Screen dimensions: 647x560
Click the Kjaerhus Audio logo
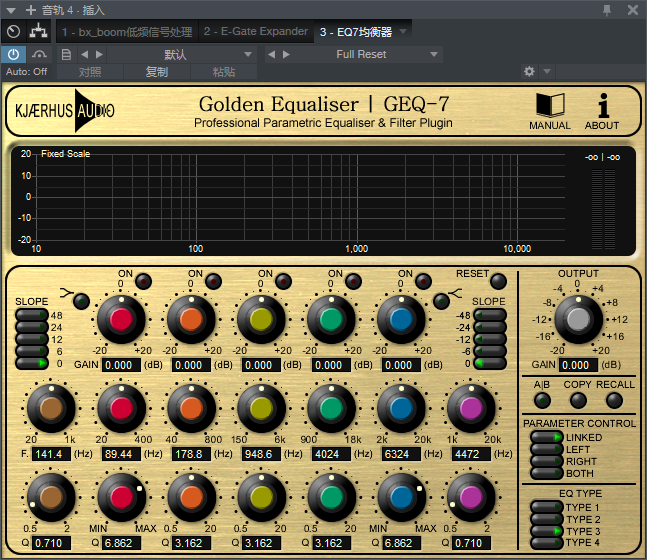[65, 111]
